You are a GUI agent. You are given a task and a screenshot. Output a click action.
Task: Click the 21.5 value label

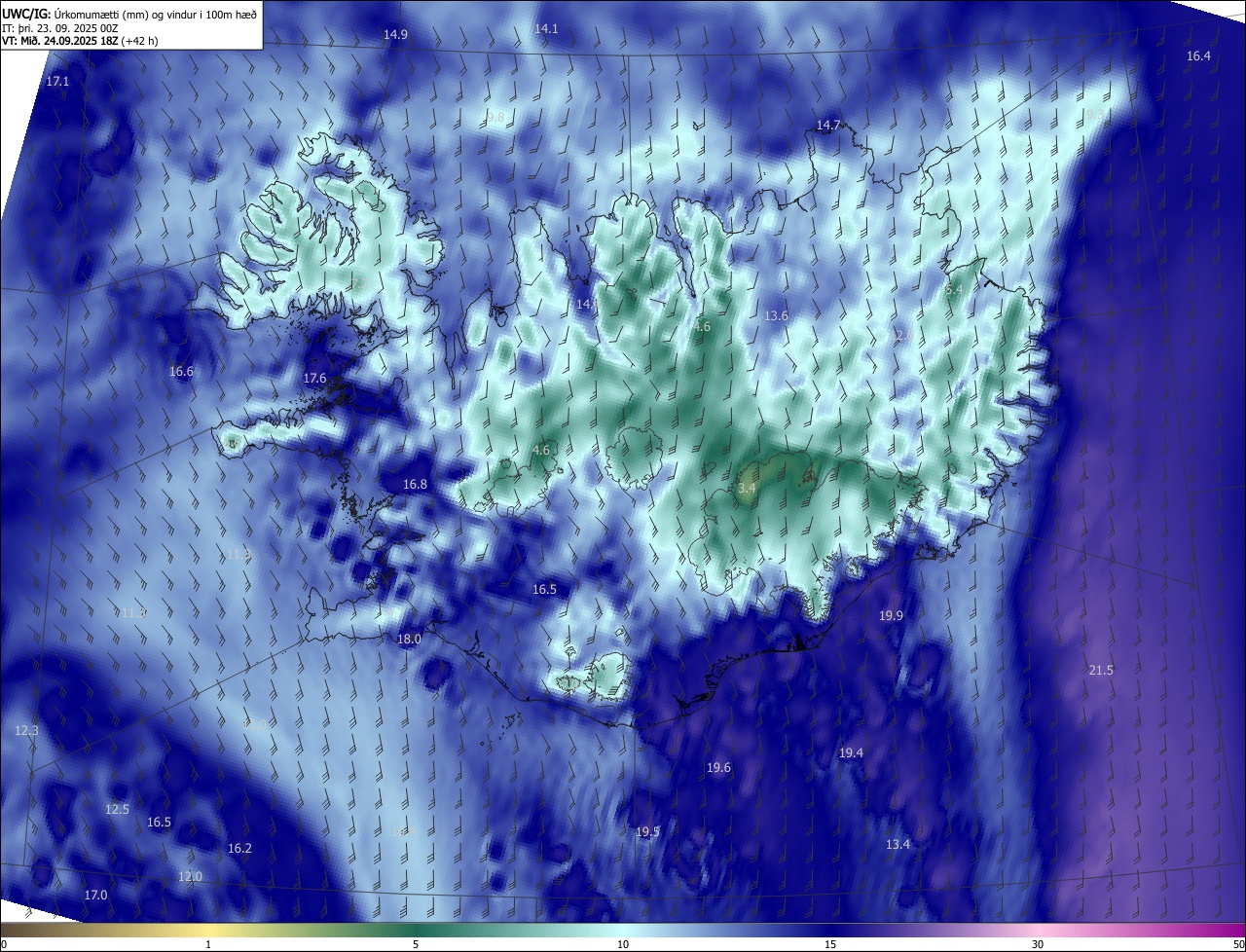click(x=1101, y=670)
